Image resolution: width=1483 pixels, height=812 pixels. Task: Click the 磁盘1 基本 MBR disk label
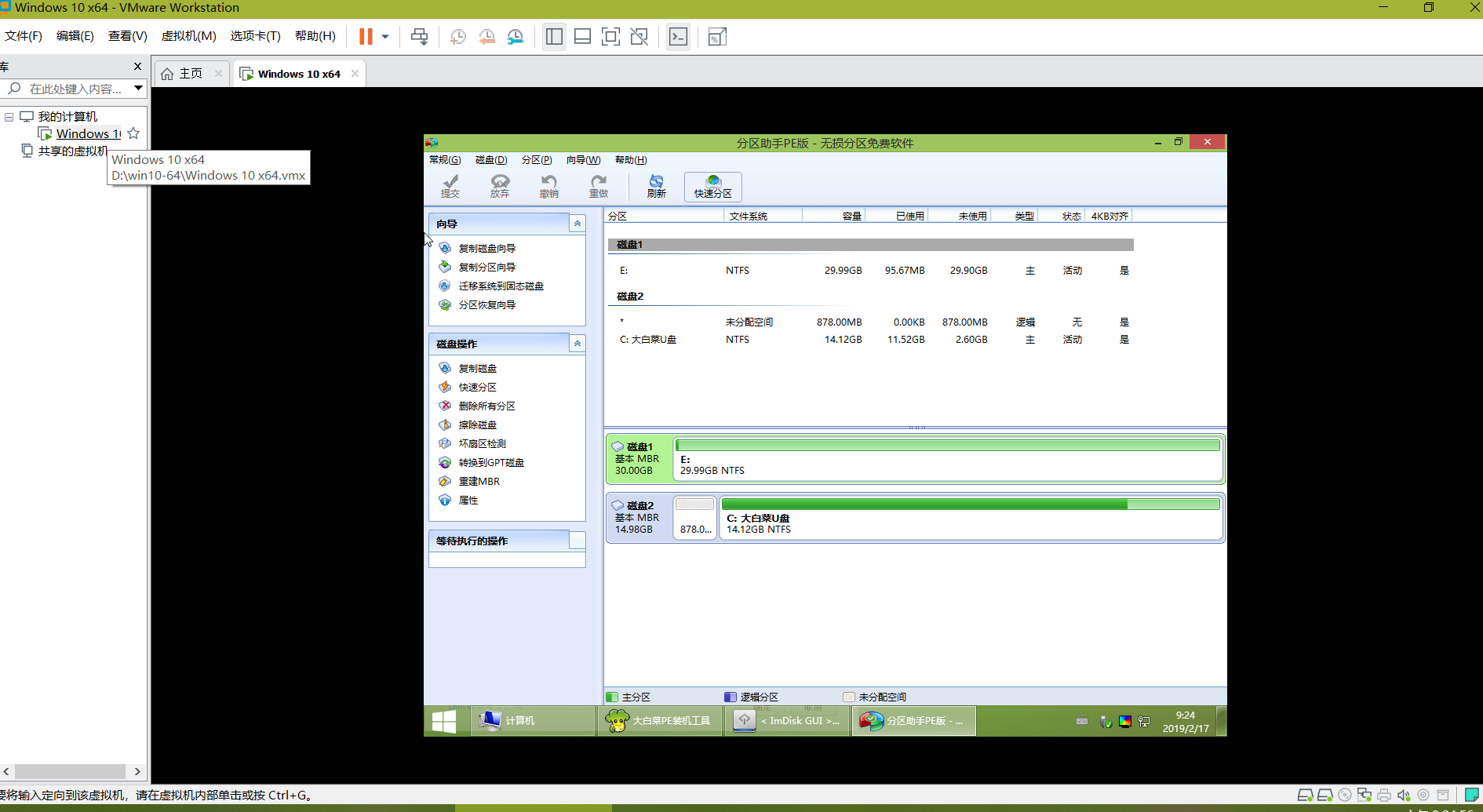point(639,458)
